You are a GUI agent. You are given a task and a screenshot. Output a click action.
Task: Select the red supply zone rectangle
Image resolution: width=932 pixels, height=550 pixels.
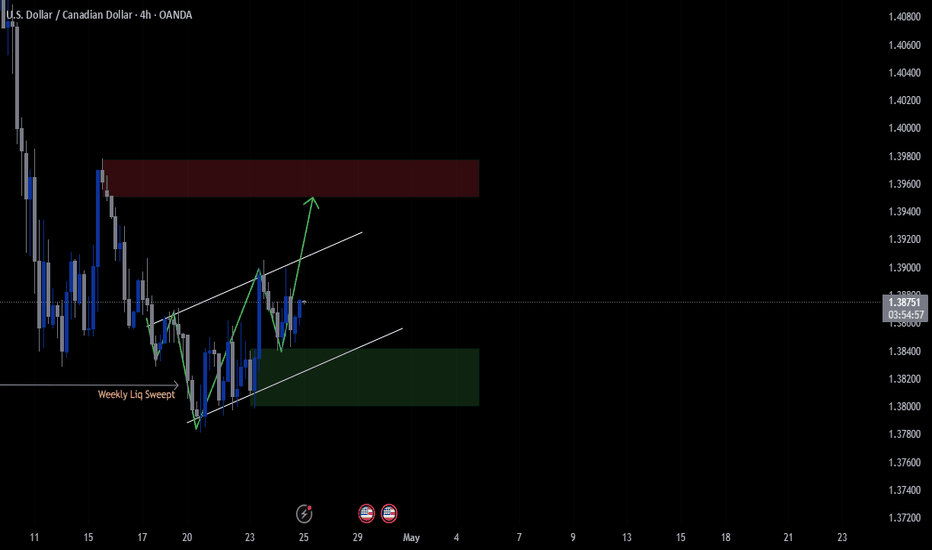coord(291,178)
